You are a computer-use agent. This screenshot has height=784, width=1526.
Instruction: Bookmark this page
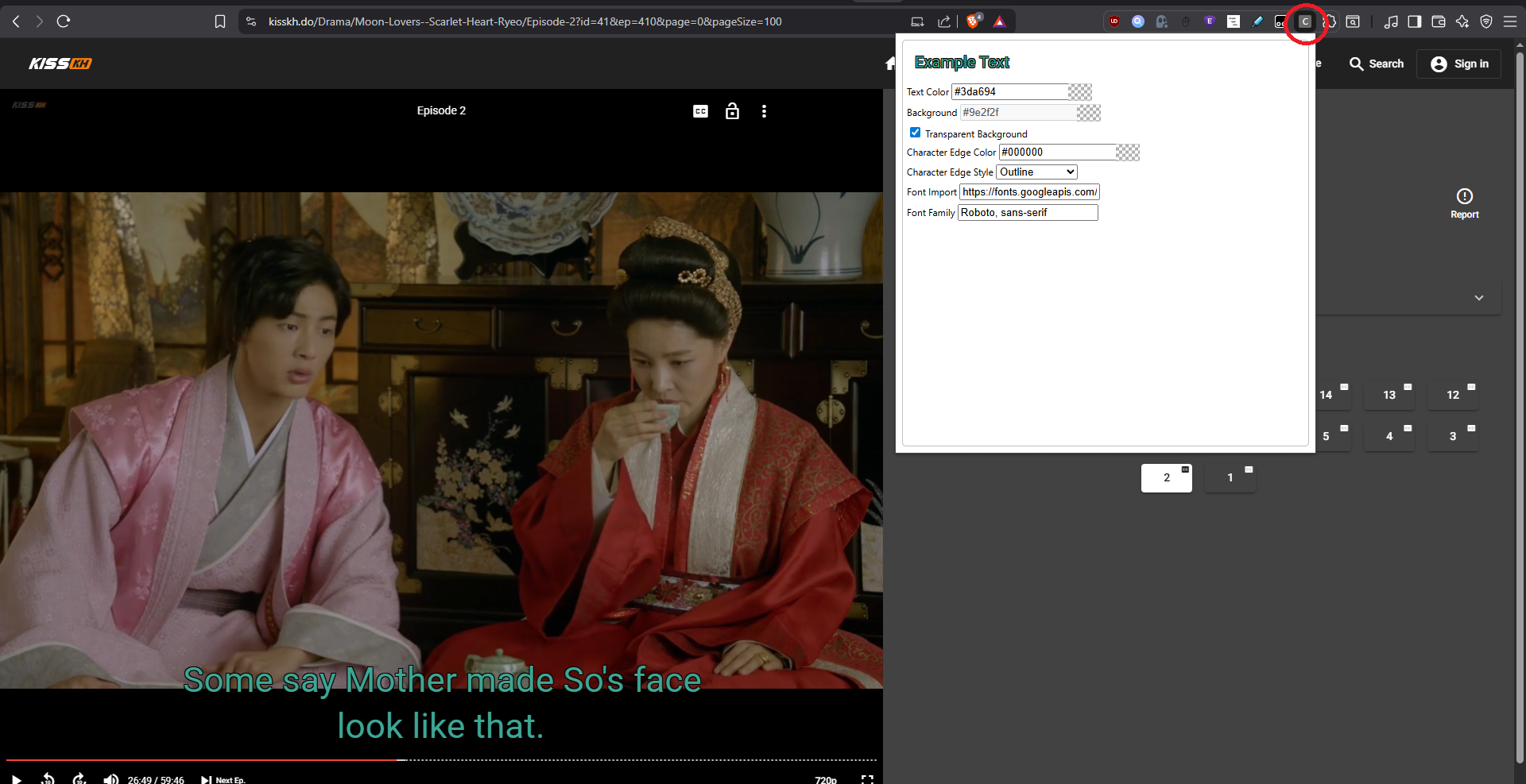click(220, 21)
